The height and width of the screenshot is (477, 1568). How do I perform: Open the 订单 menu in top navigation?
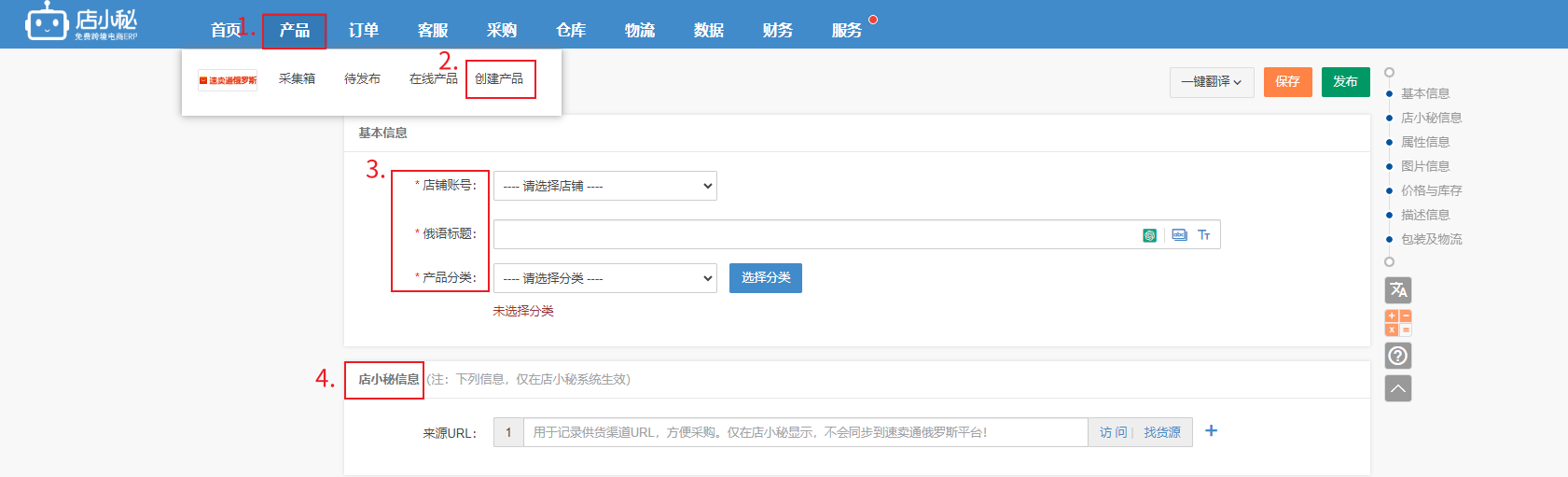[x=364, y=30]
